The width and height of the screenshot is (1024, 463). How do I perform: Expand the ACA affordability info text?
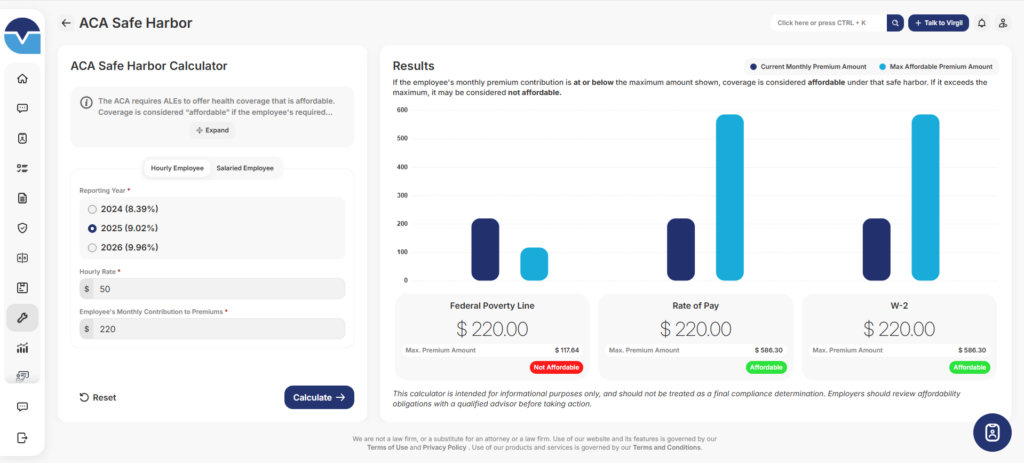pyautogui.click(x=212, y=130)
